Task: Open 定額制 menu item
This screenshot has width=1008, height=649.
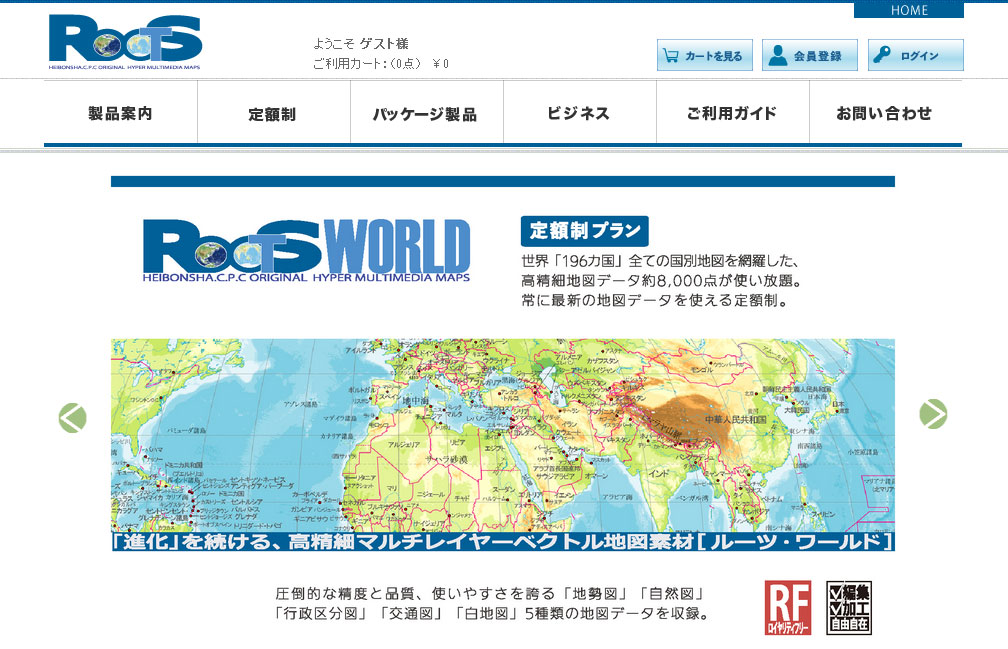Action: (273, 114)
